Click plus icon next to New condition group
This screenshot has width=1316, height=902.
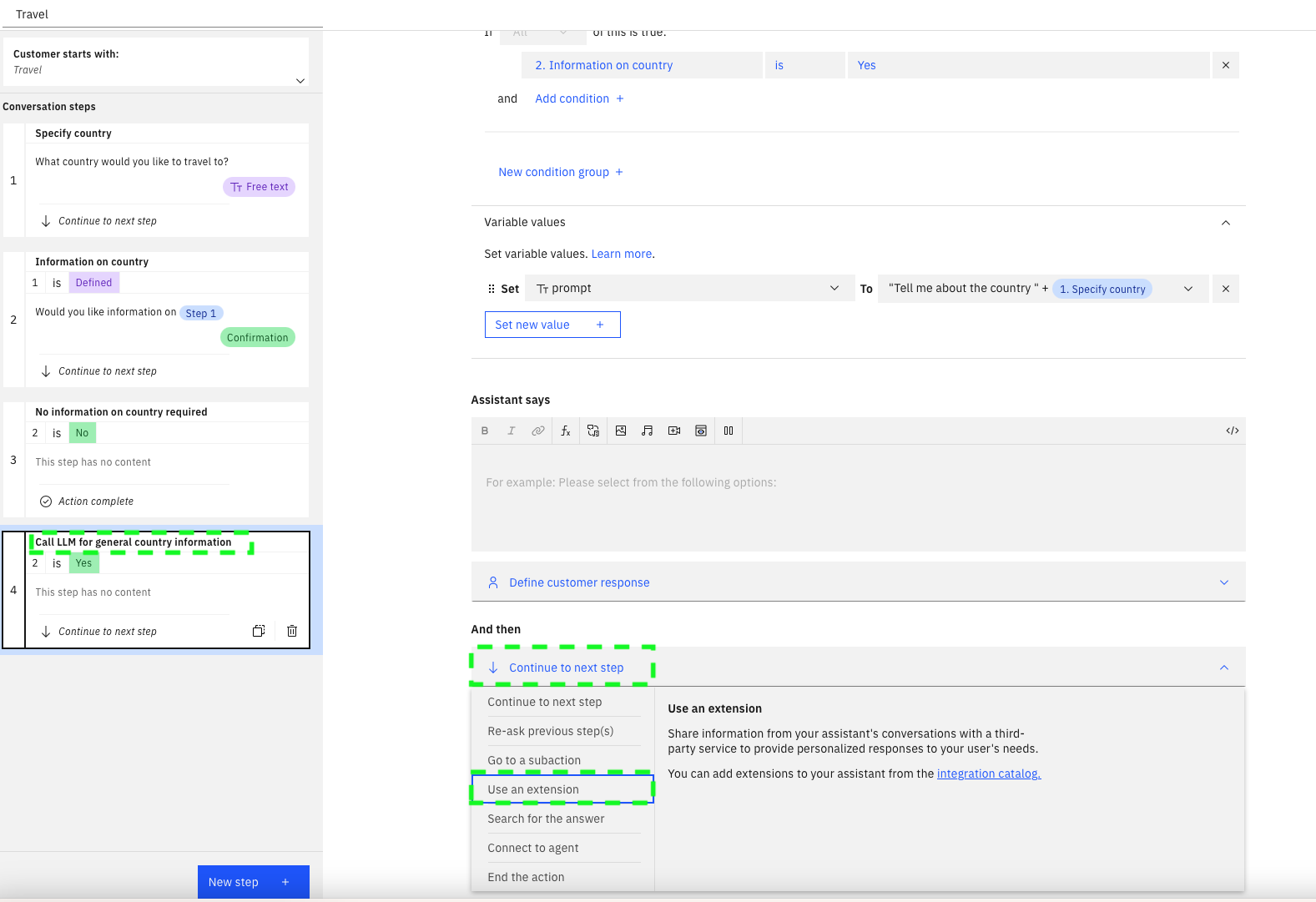click(619, 172)
